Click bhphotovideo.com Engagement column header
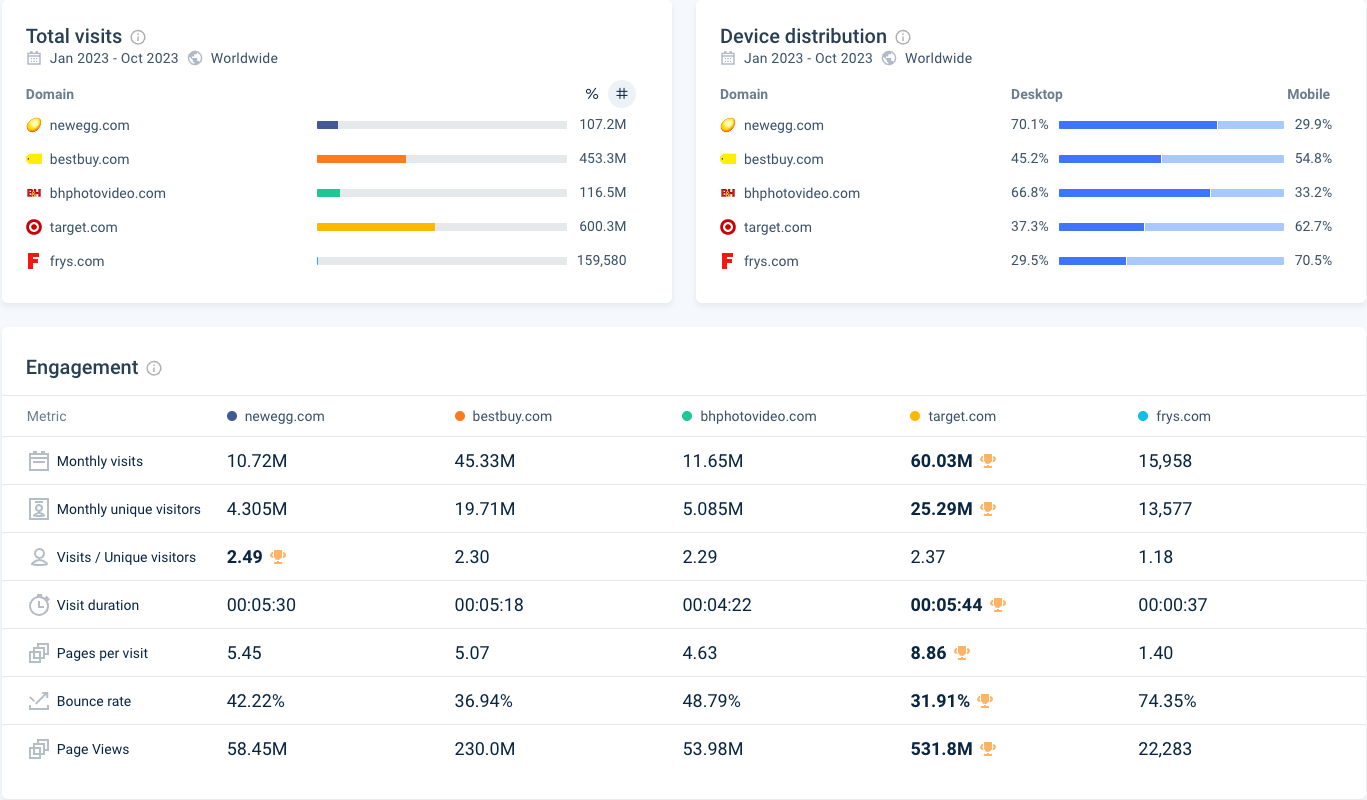 tap(750, 416)
